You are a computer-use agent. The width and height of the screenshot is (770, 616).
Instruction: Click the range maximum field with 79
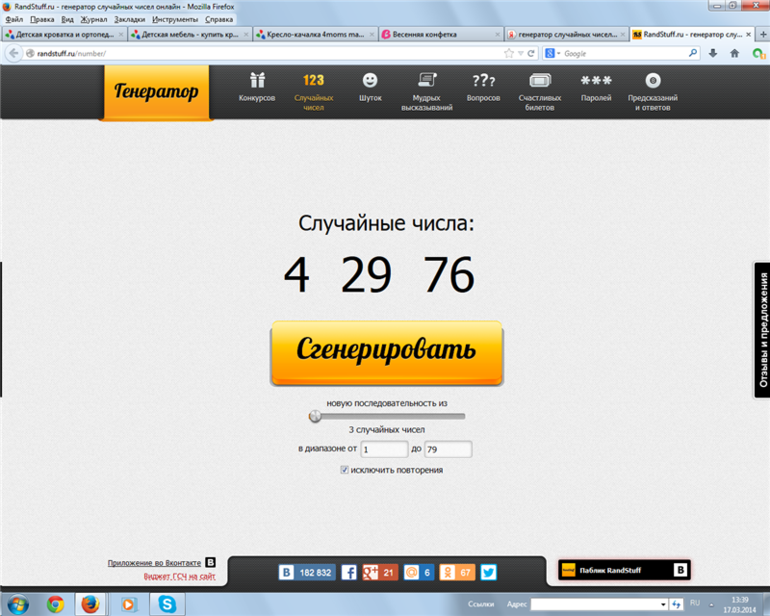(x=448, y=449)
